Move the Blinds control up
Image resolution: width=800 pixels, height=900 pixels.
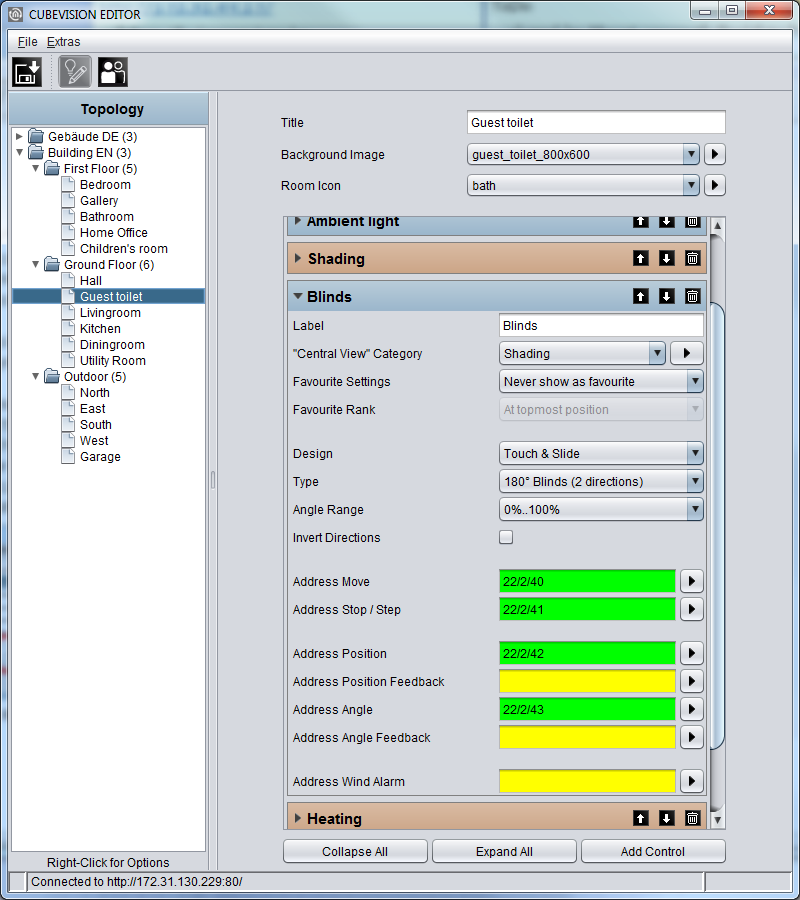coord(640,296)
